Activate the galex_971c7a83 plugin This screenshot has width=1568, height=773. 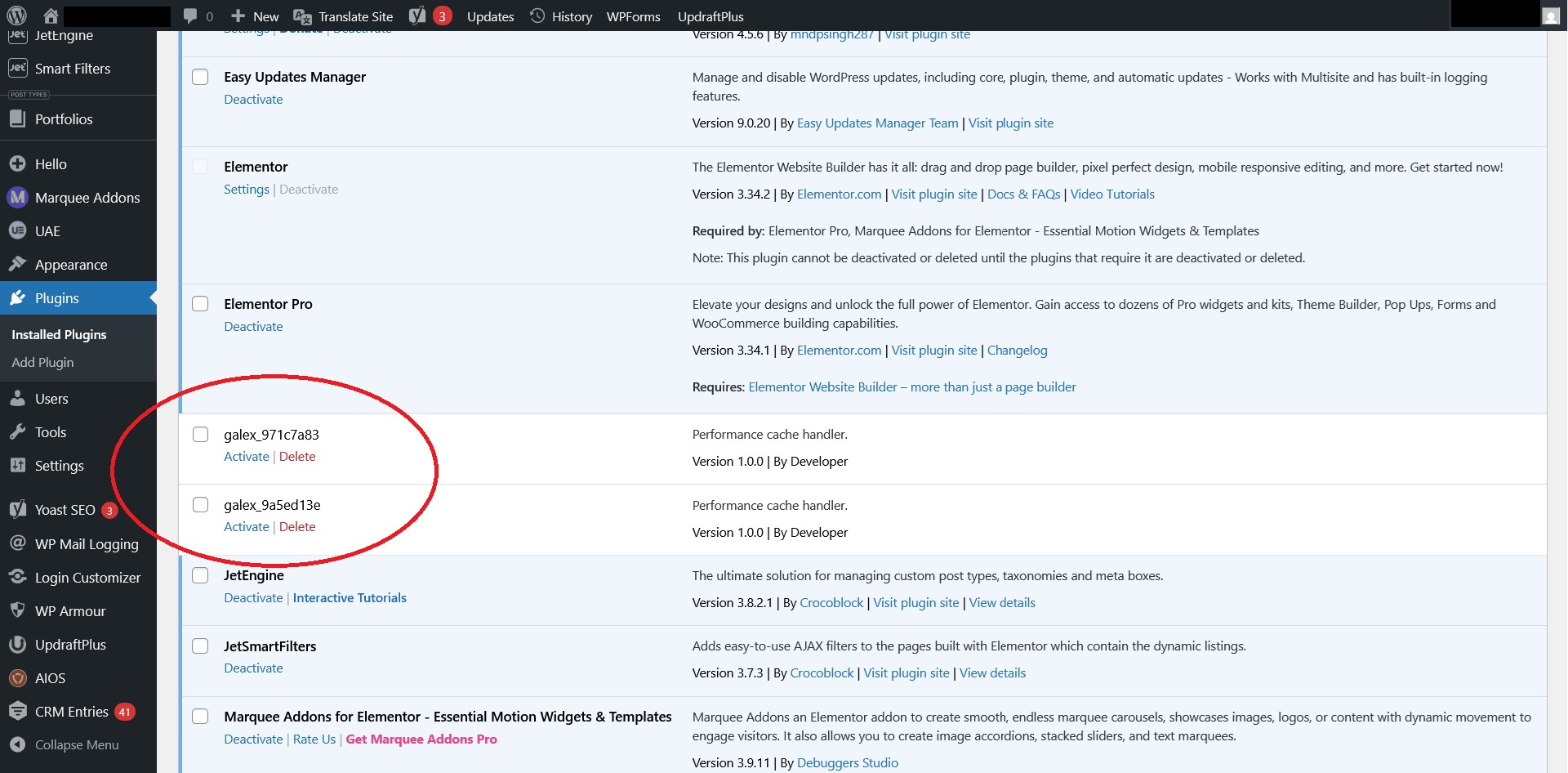247,457
